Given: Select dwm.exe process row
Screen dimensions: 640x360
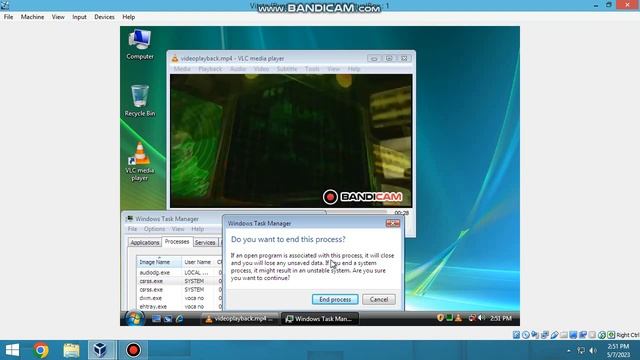Looking at the screenshot, I should (x=180, y=298).
